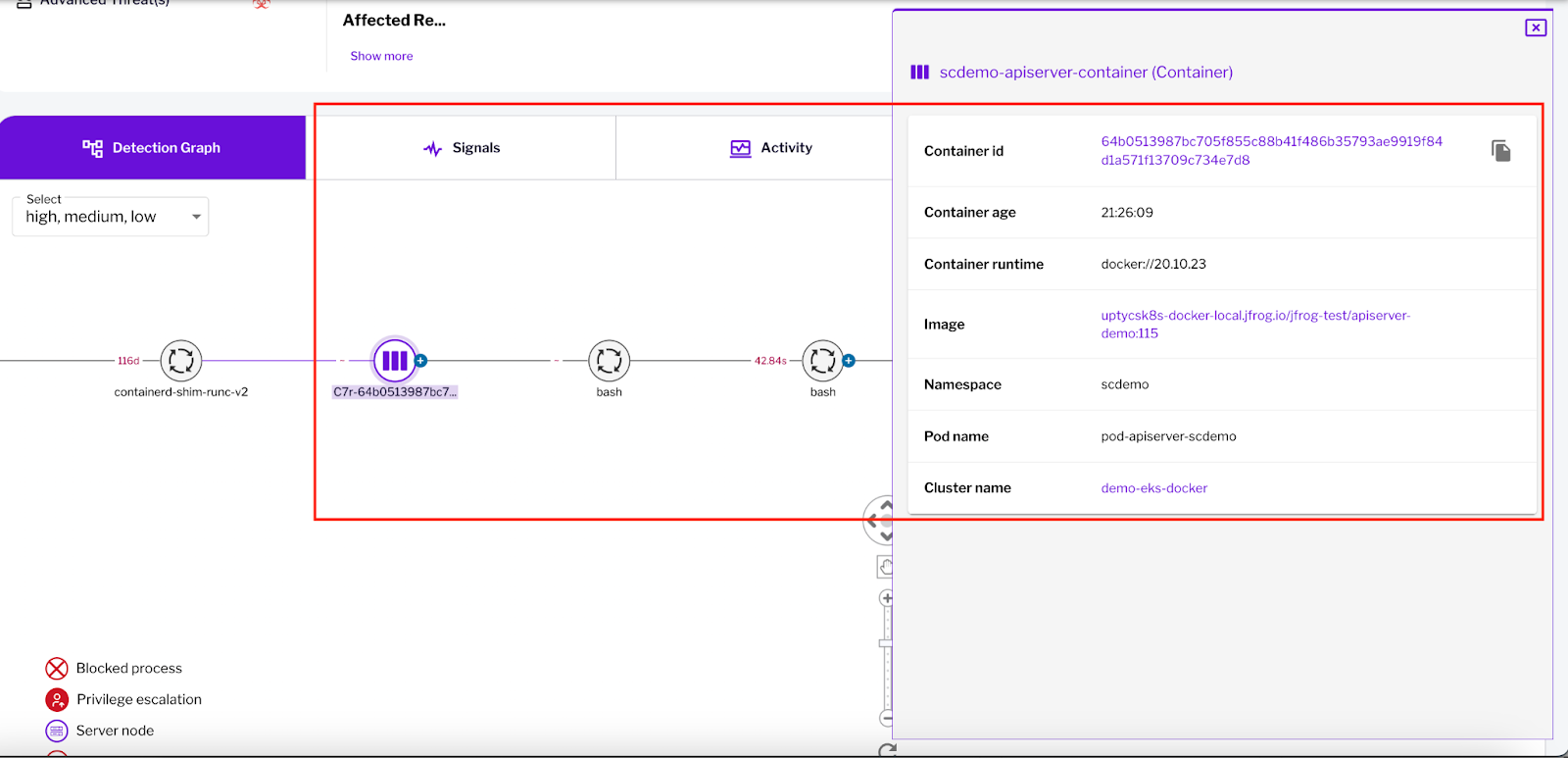Open the Detection Graph tab
Image resolution: width=1568 pixels, height=758 pixels.
click(153, 147)
